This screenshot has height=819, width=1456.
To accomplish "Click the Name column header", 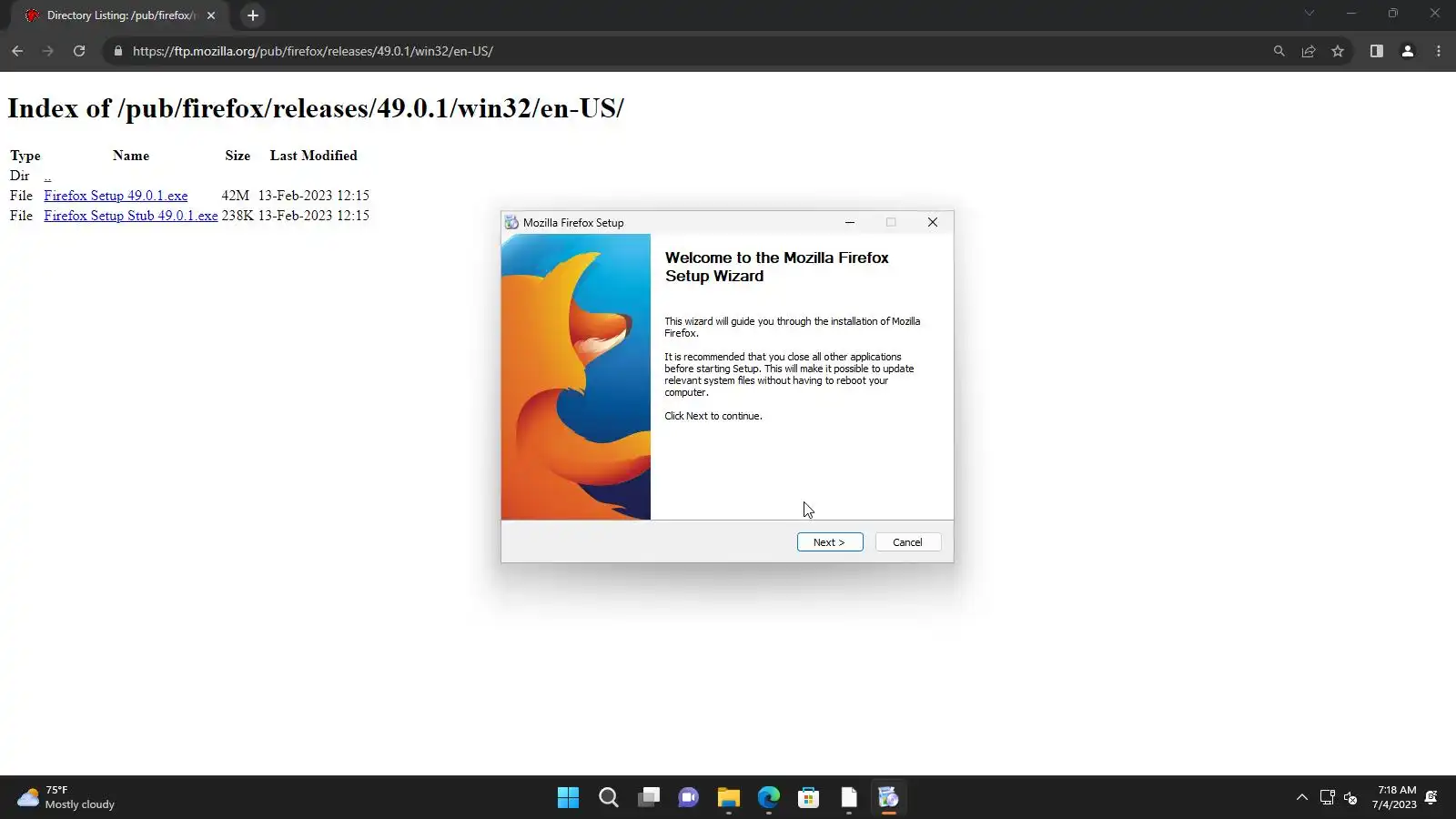I will coord(131,156).
